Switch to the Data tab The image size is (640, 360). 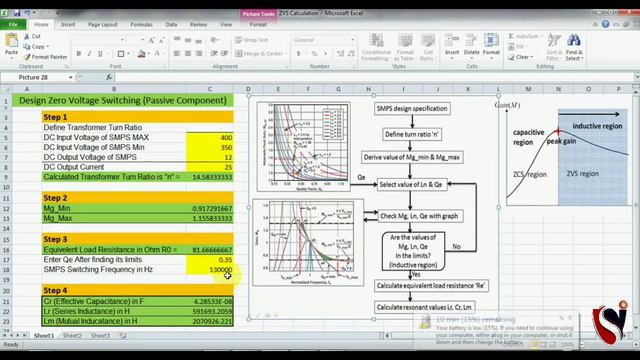(171, 24)
